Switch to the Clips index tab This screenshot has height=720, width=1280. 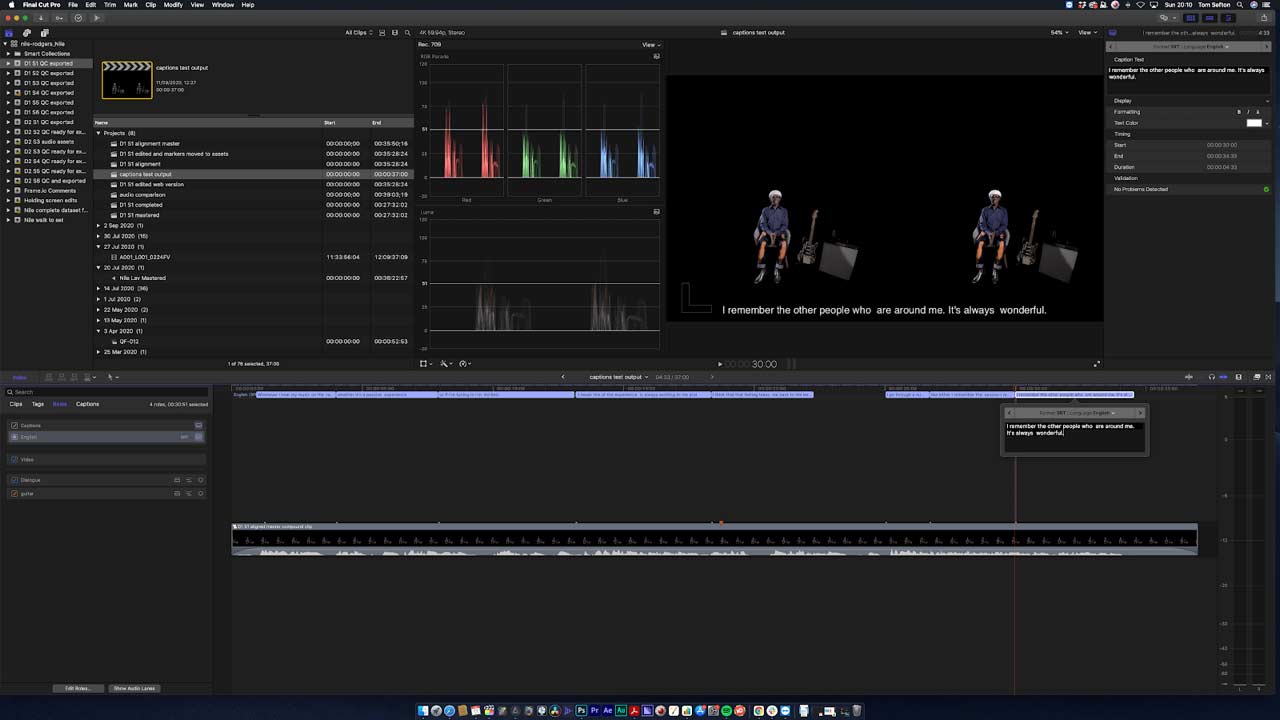tap(16, 404)
